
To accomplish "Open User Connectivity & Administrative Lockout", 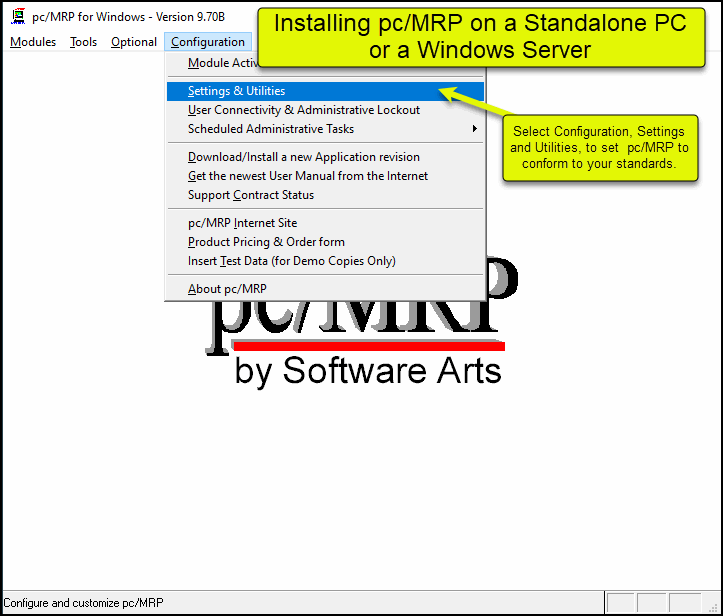I will pos(325,110).
